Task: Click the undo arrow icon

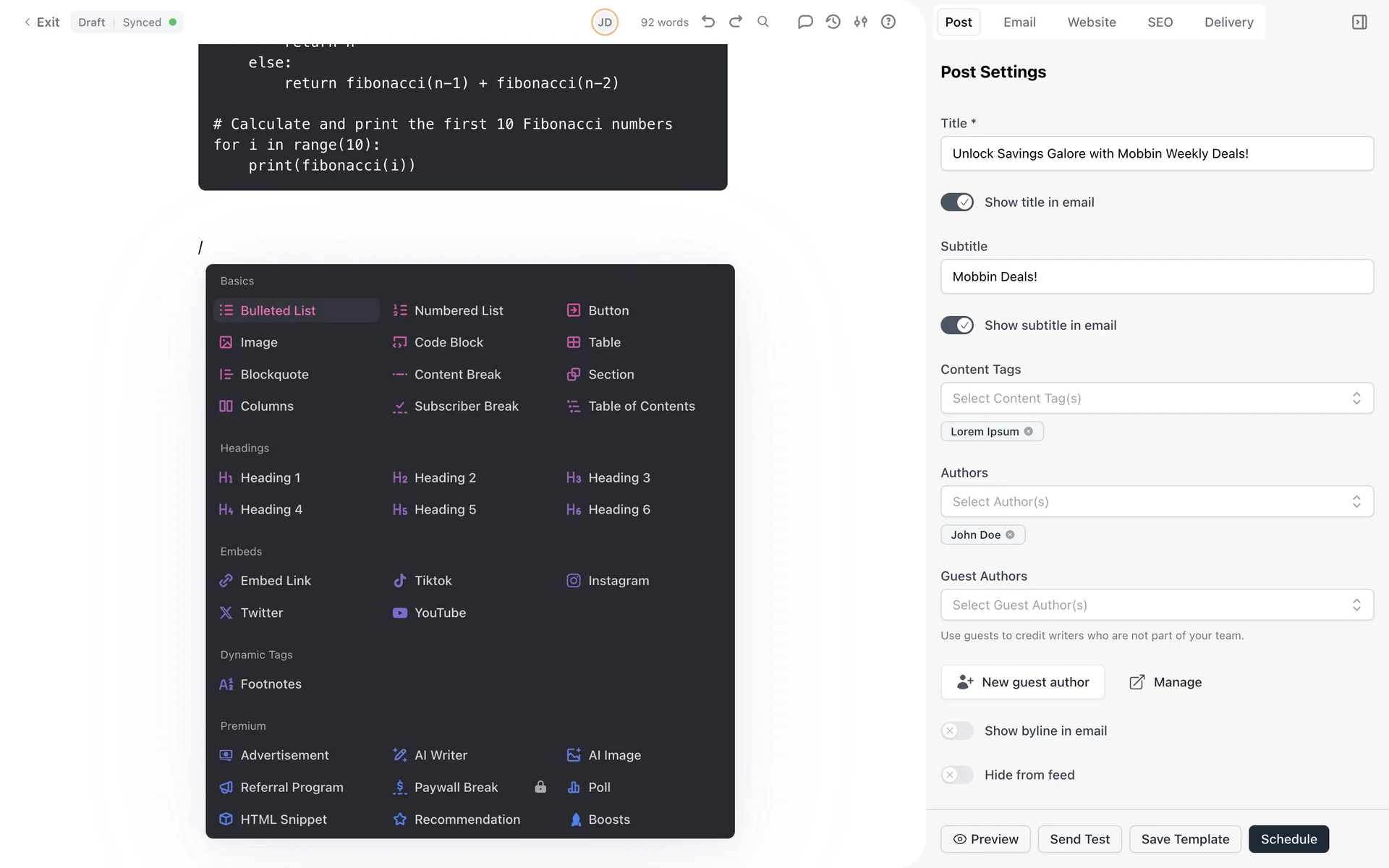Action: tap(708, 22)
